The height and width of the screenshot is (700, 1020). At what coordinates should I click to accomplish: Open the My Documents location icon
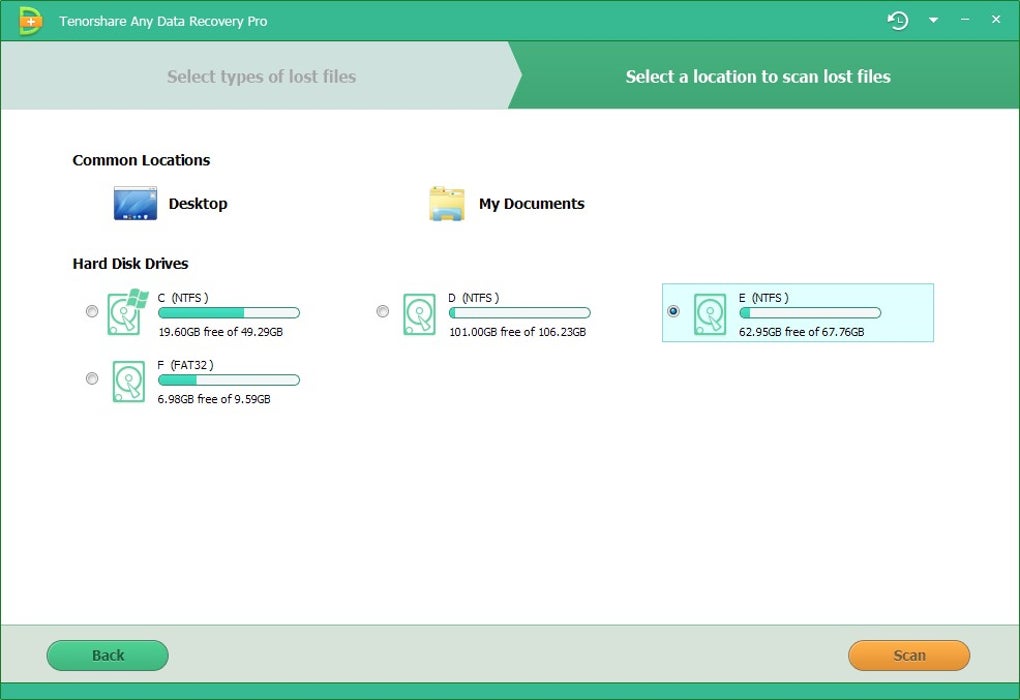(446, 202)
